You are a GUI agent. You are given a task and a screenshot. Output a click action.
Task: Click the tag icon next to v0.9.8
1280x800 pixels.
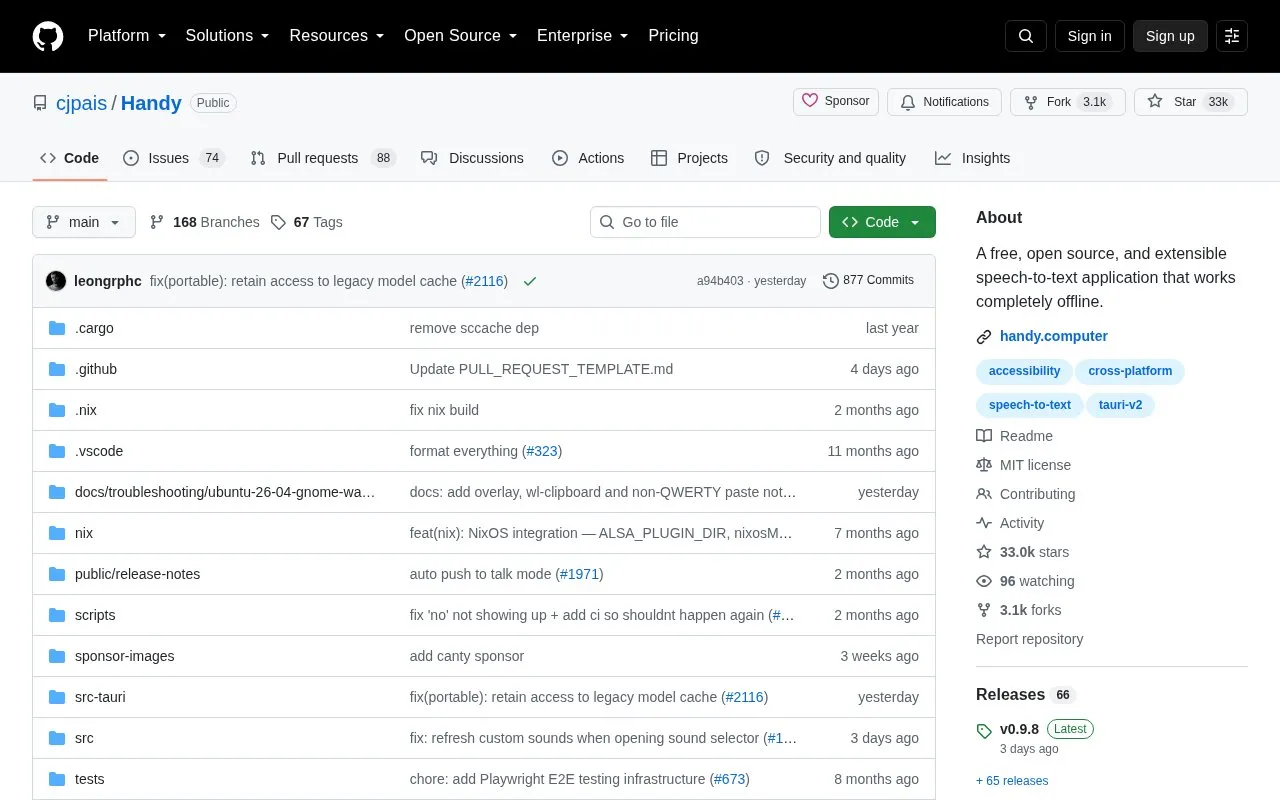coord(984,731)
